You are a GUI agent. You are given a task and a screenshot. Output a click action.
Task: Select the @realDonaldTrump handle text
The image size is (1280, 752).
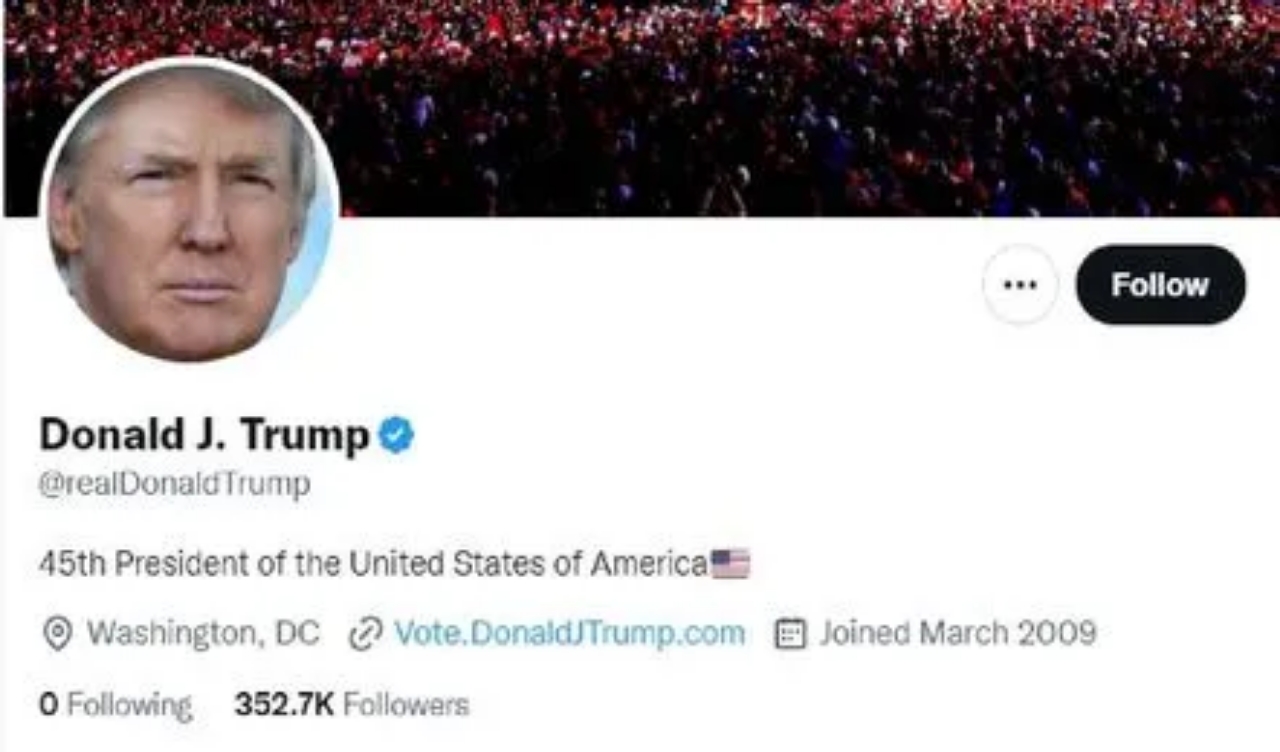pyautogui.click(x=174, y=484)
